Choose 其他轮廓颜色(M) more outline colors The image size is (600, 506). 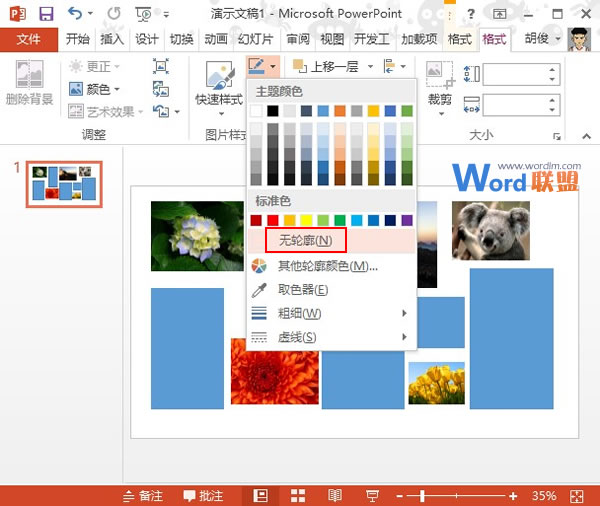click(x=332, y=266)
